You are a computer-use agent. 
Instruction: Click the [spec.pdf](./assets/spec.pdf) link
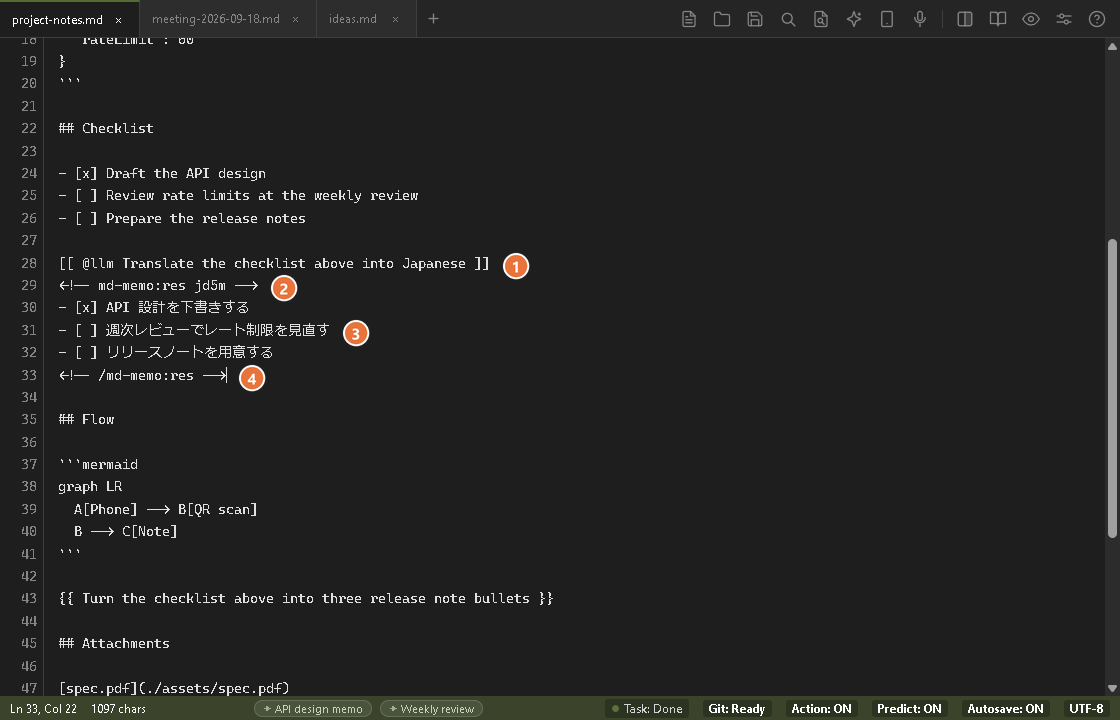[x=174, y=688]
